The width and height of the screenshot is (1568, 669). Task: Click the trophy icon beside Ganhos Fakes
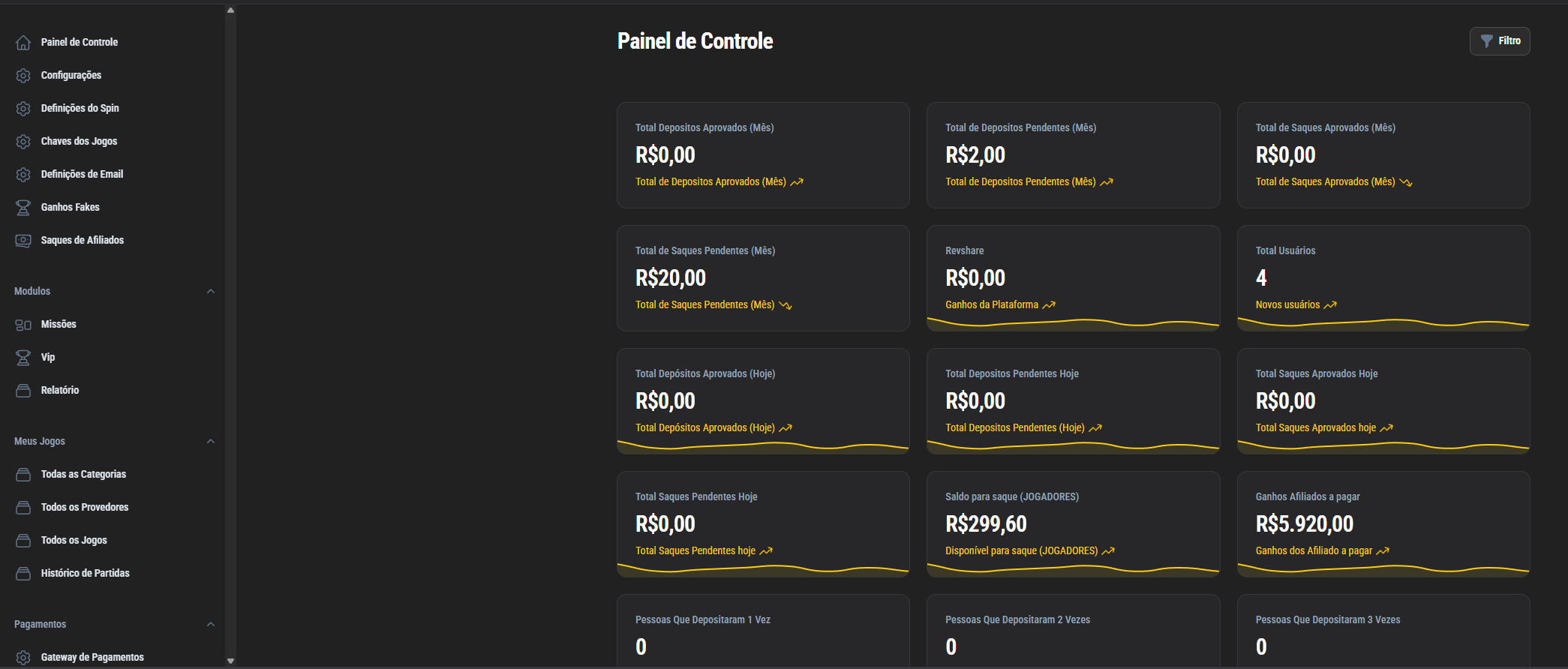[23, 208]
